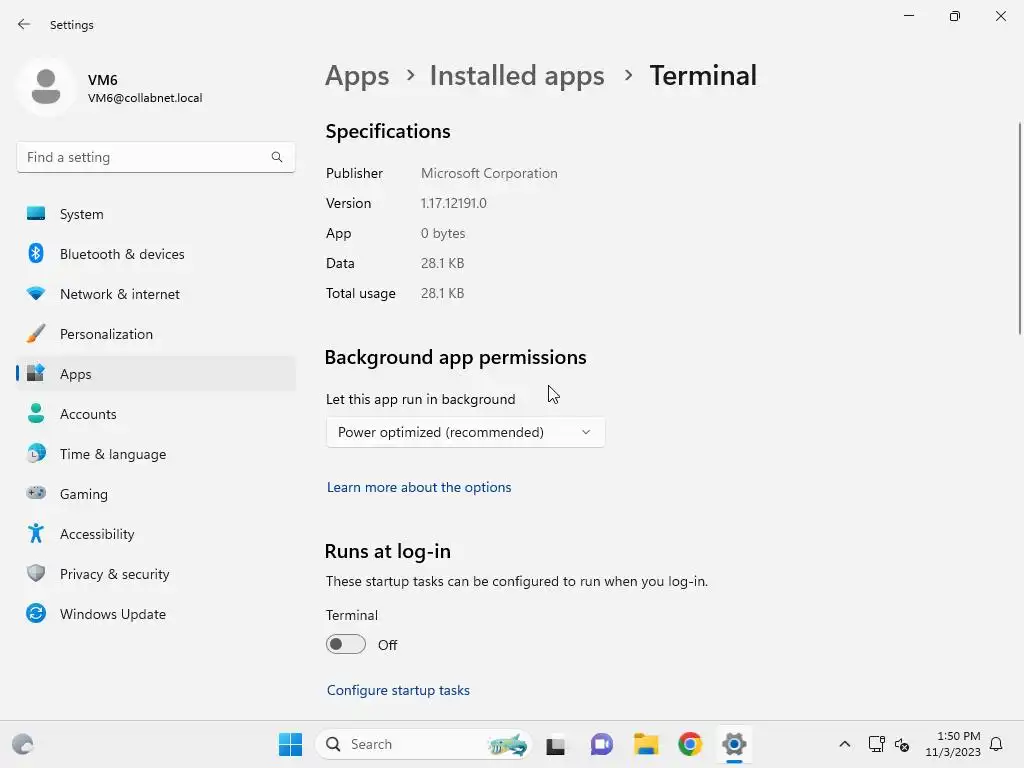Viewport: 1024px width, 768px height.
Task: Expand the background permission dropdown
Action: click(465, 432)
